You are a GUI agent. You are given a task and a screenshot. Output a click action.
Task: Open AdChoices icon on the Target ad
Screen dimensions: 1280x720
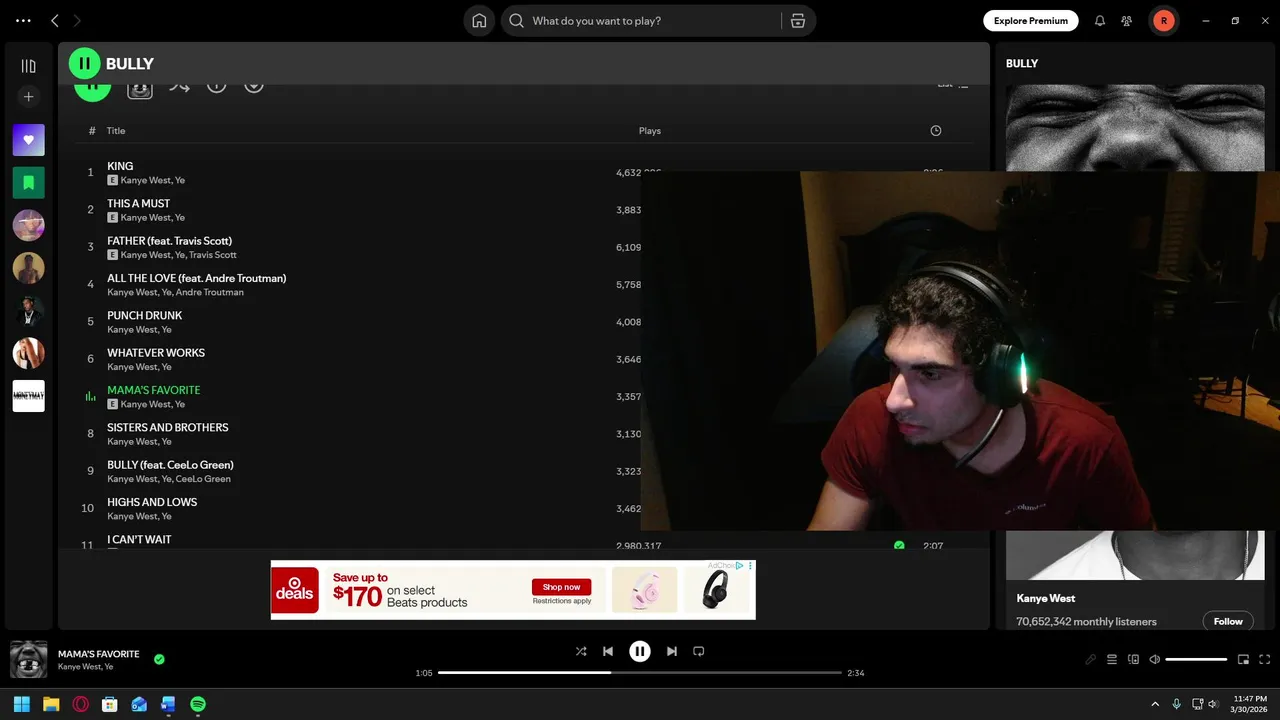[740, 565]
